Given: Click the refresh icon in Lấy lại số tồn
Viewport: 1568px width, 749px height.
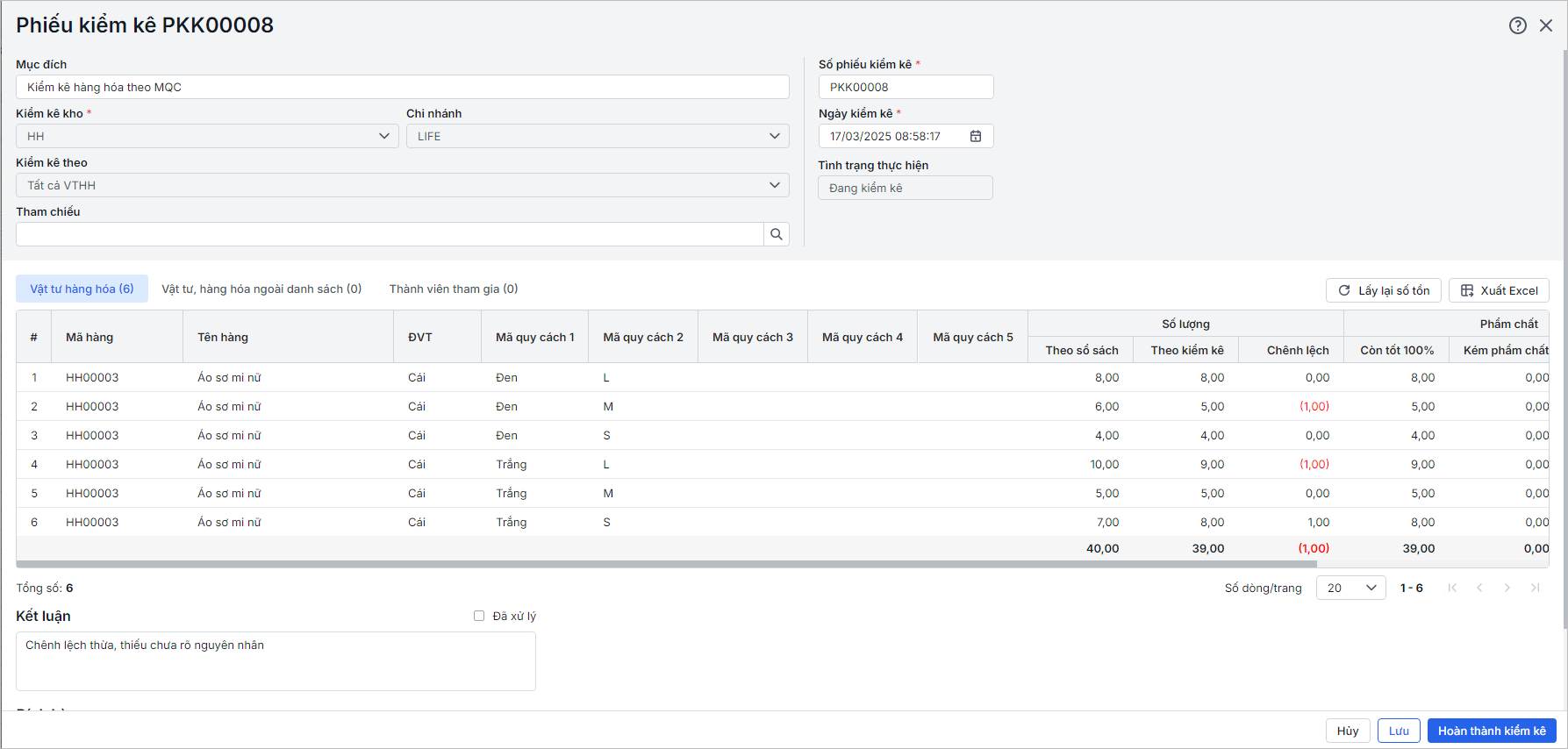Looking at the screenshot, I should 1343,290.
